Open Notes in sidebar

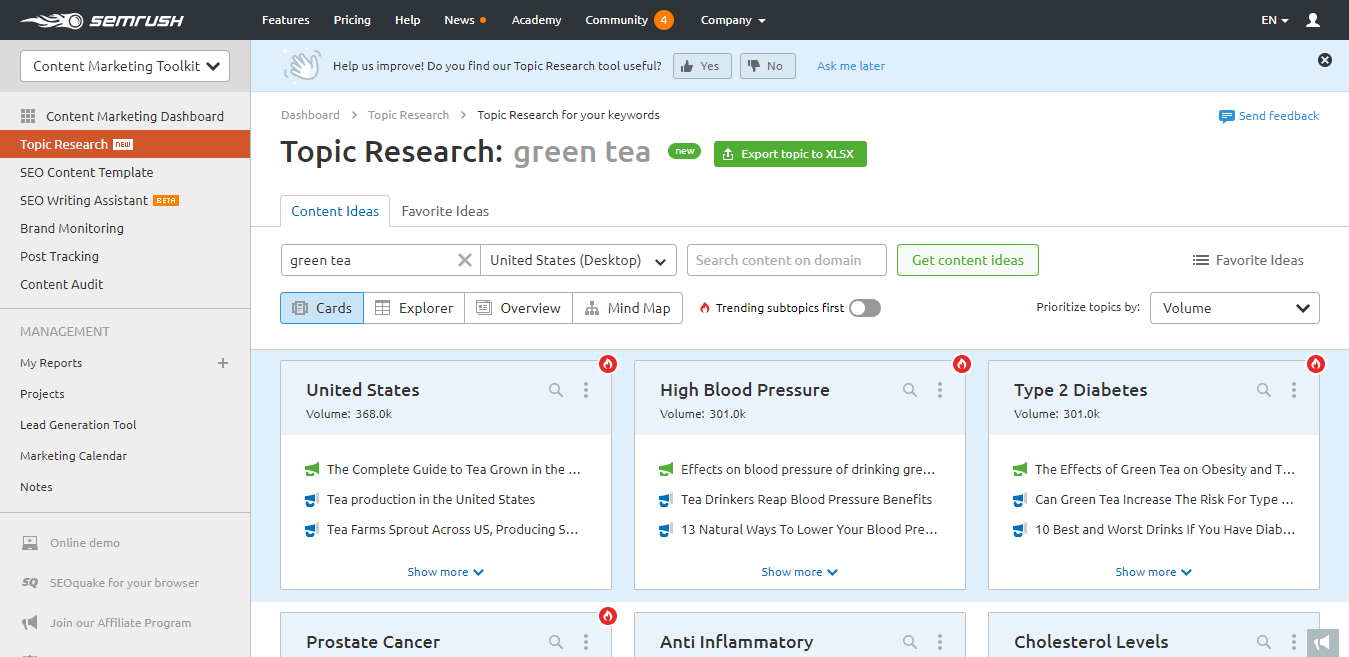36,487
